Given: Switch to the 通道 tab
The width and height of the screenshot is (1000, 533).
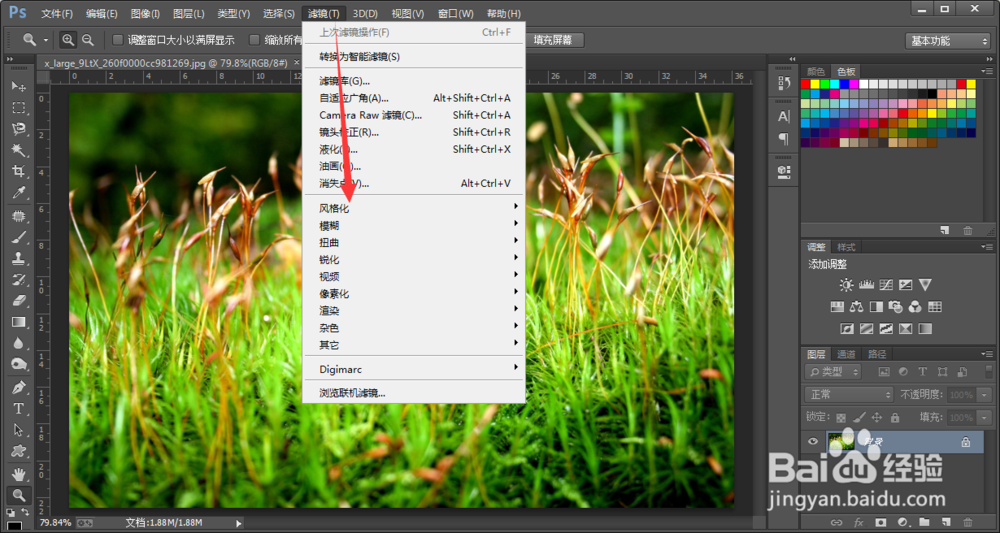Looking at the screenshot, I should click(846, 354).
